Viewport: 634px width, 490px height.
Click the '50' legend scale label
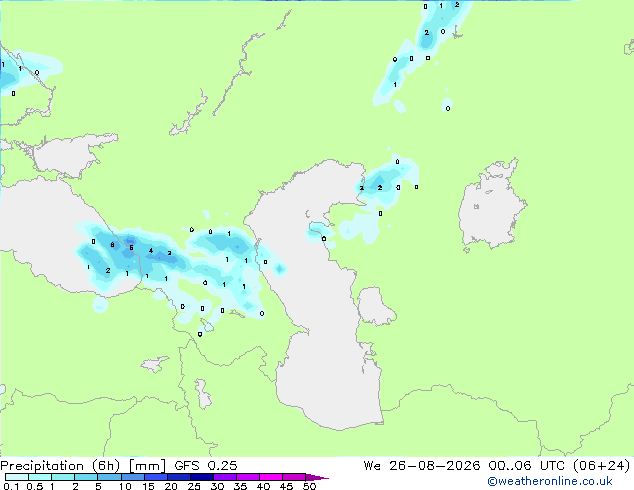(x=309, y=486)
